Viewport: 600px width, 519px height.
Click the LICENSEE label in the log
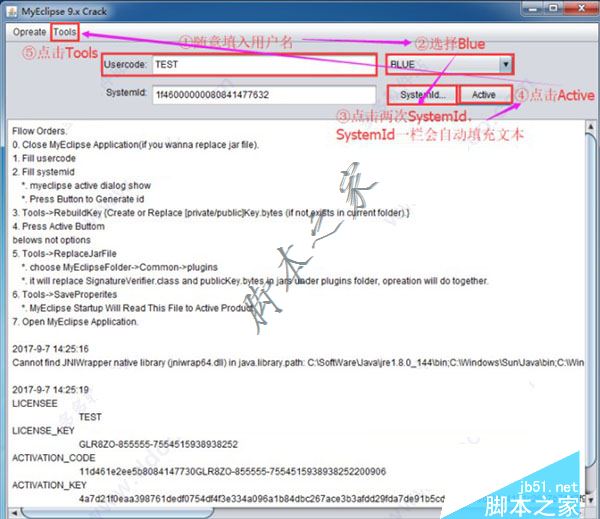[35, 403]
